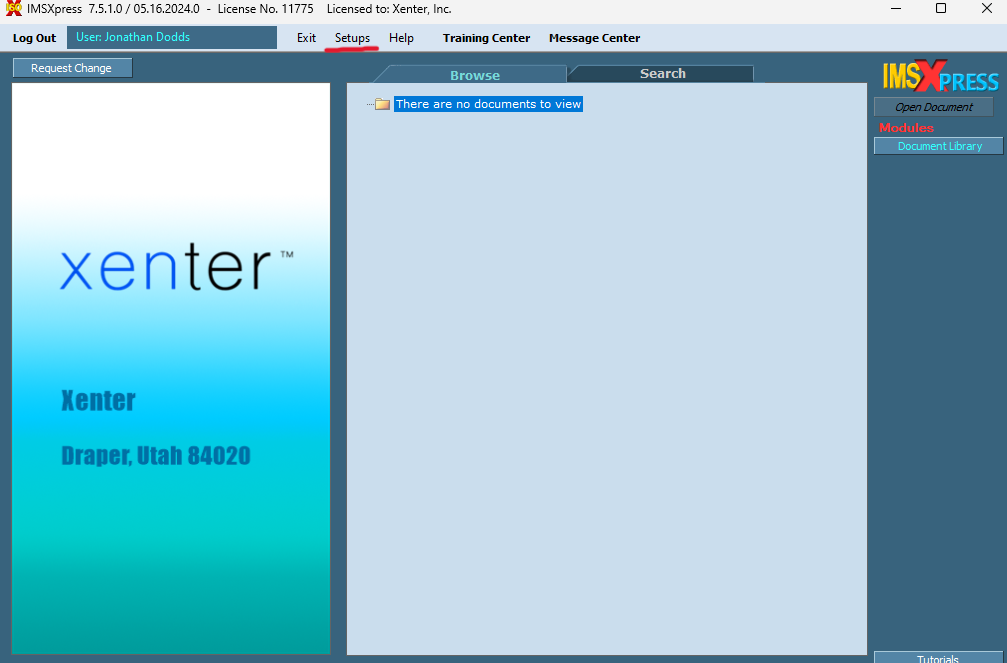Minimize the IMSXpress window
Image resolution: width=1007 pixels, height=663 pixels.
895,9
